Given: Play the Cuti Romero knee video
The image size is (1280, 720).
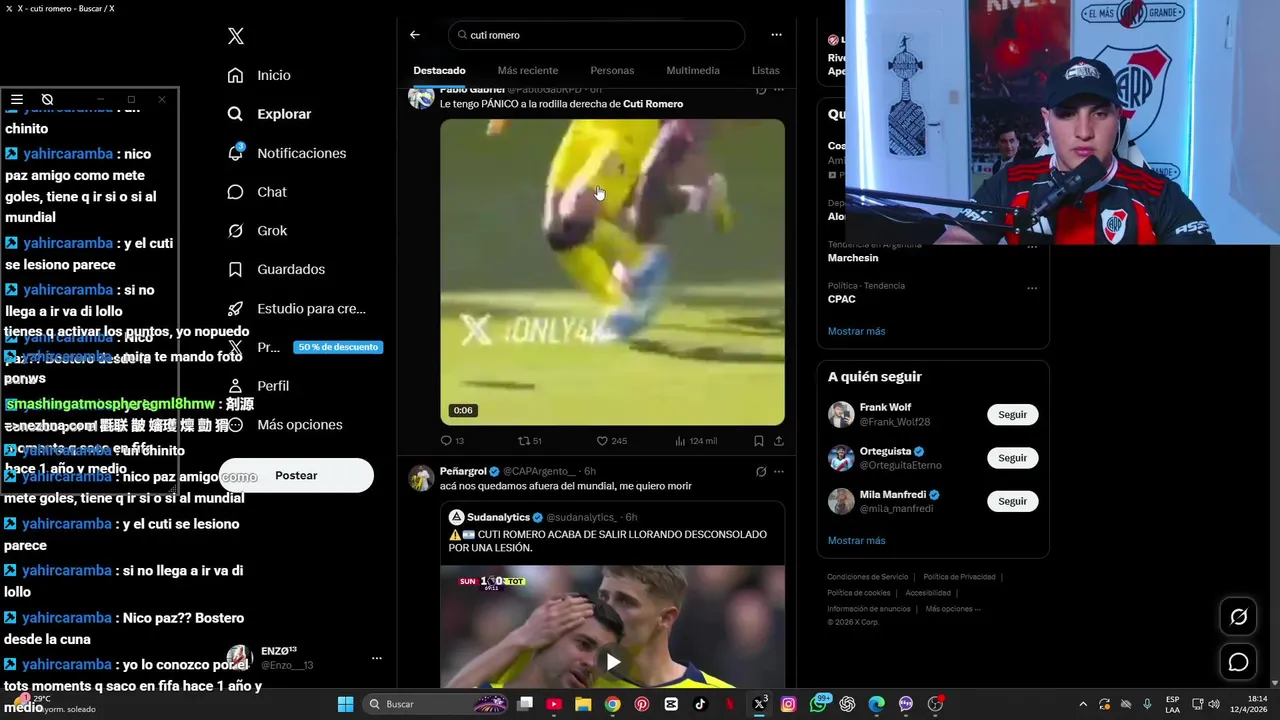Looking at the screenshot, I should tap(612, 272).
